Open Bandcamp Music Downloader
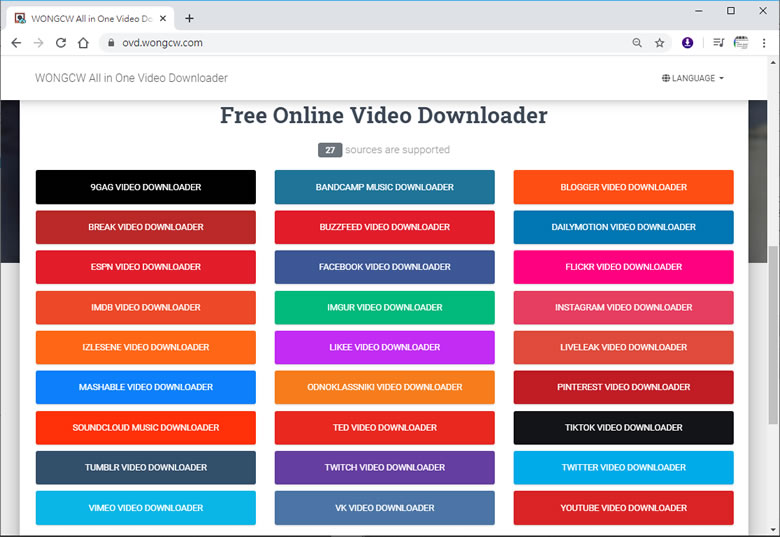 [x=385, y=187]
